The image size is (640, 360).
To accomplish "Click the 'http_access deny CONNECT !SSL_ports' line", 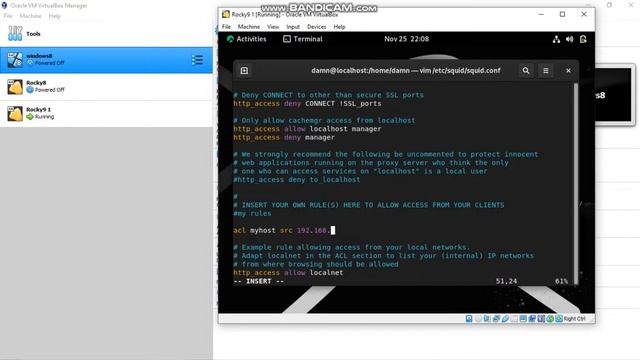I will point(307,104).
